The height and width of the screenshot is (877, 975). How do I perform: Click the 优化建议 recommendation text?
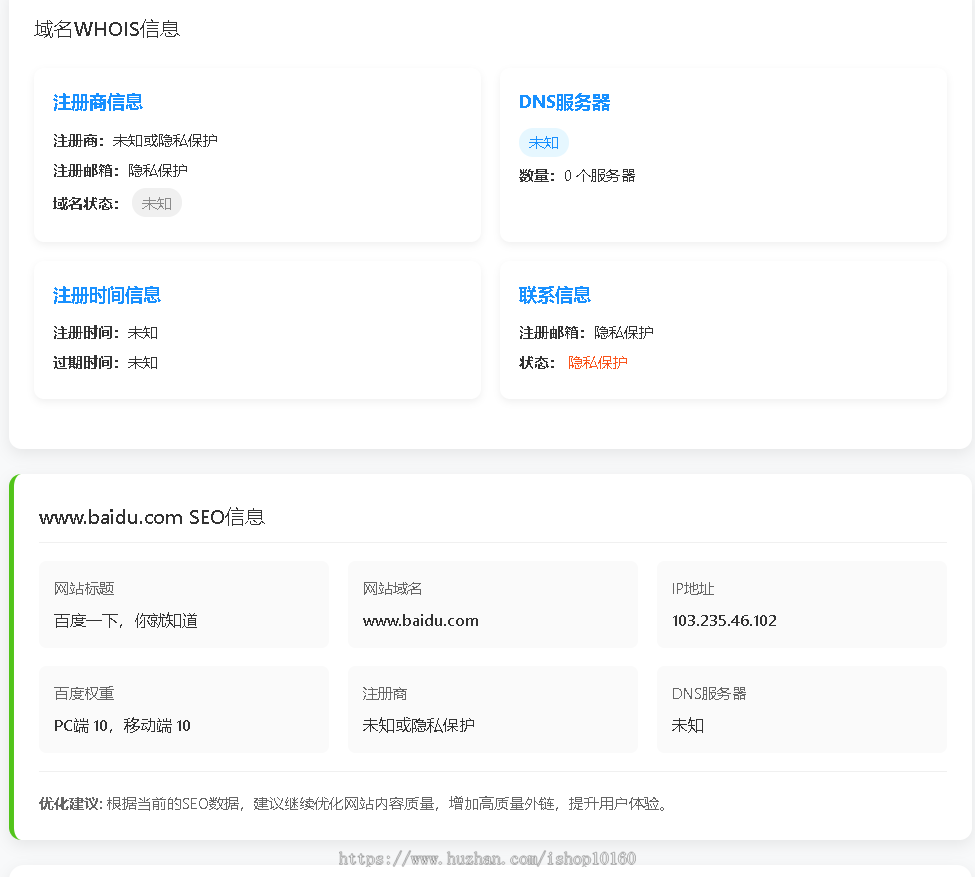[354, 804]
